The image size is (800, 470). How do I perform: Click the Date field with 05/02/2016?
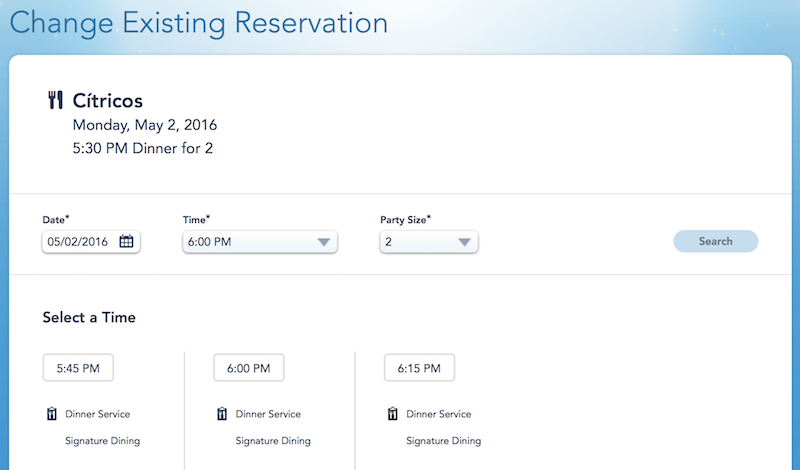pyautogui.click(x=91, y=242)
